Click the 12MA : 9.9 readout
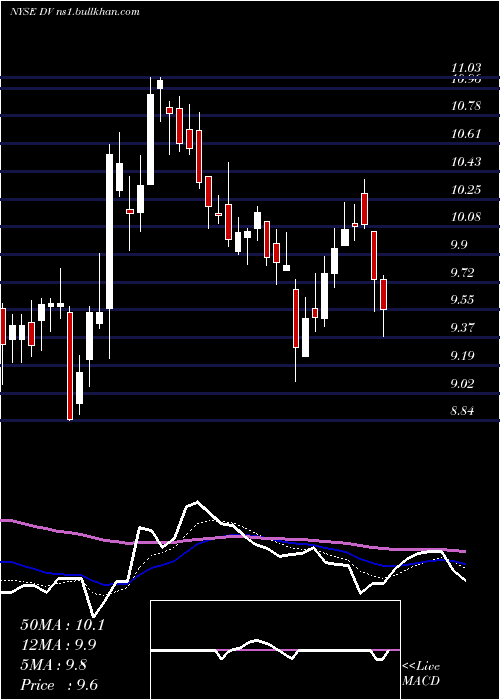 pyautogui.click(x=58, y=645)
